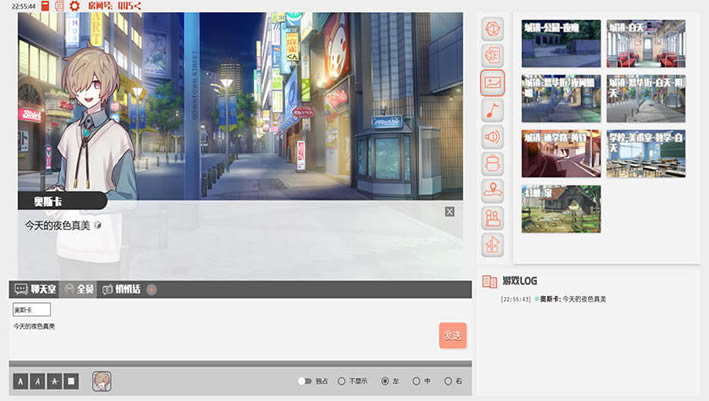
Task: Close the dialogue box with X button
Action: tap(449, 211)
